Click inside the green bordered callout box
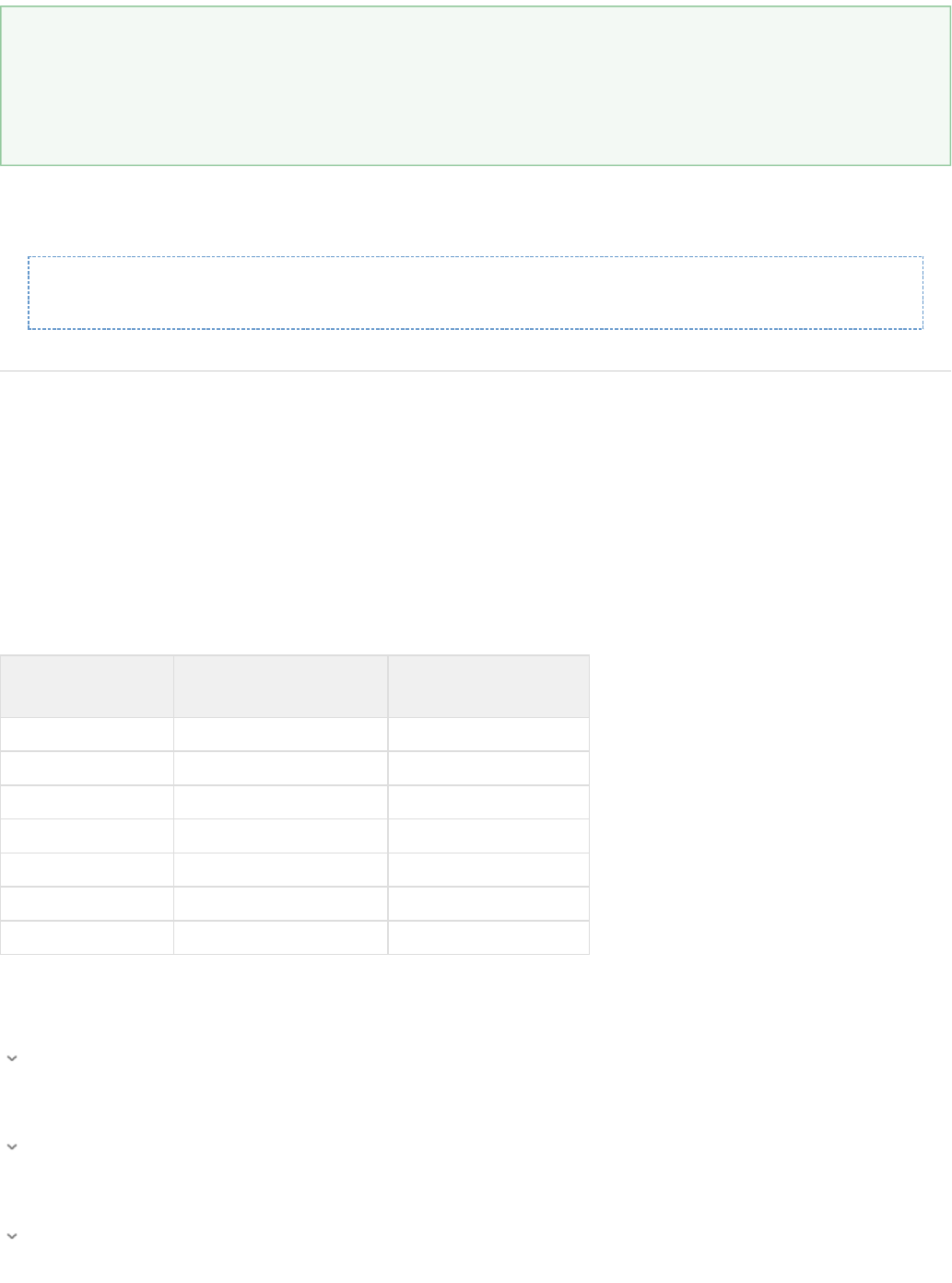The width and height of the screenshot is (952, 1283). (x=476, y=86)
